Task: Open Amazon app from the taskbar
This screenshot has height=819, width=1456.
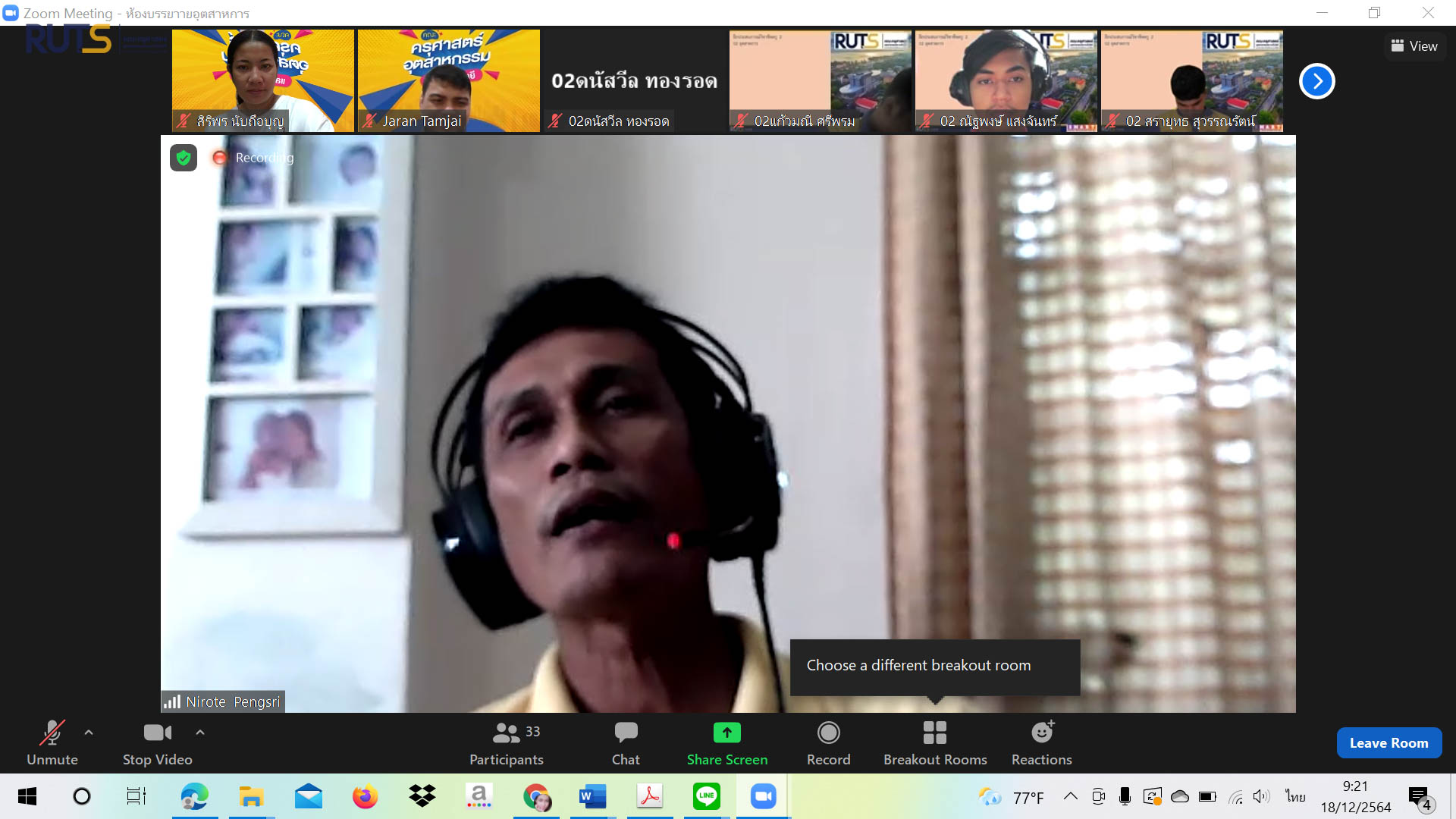Action: pos(479,796)
